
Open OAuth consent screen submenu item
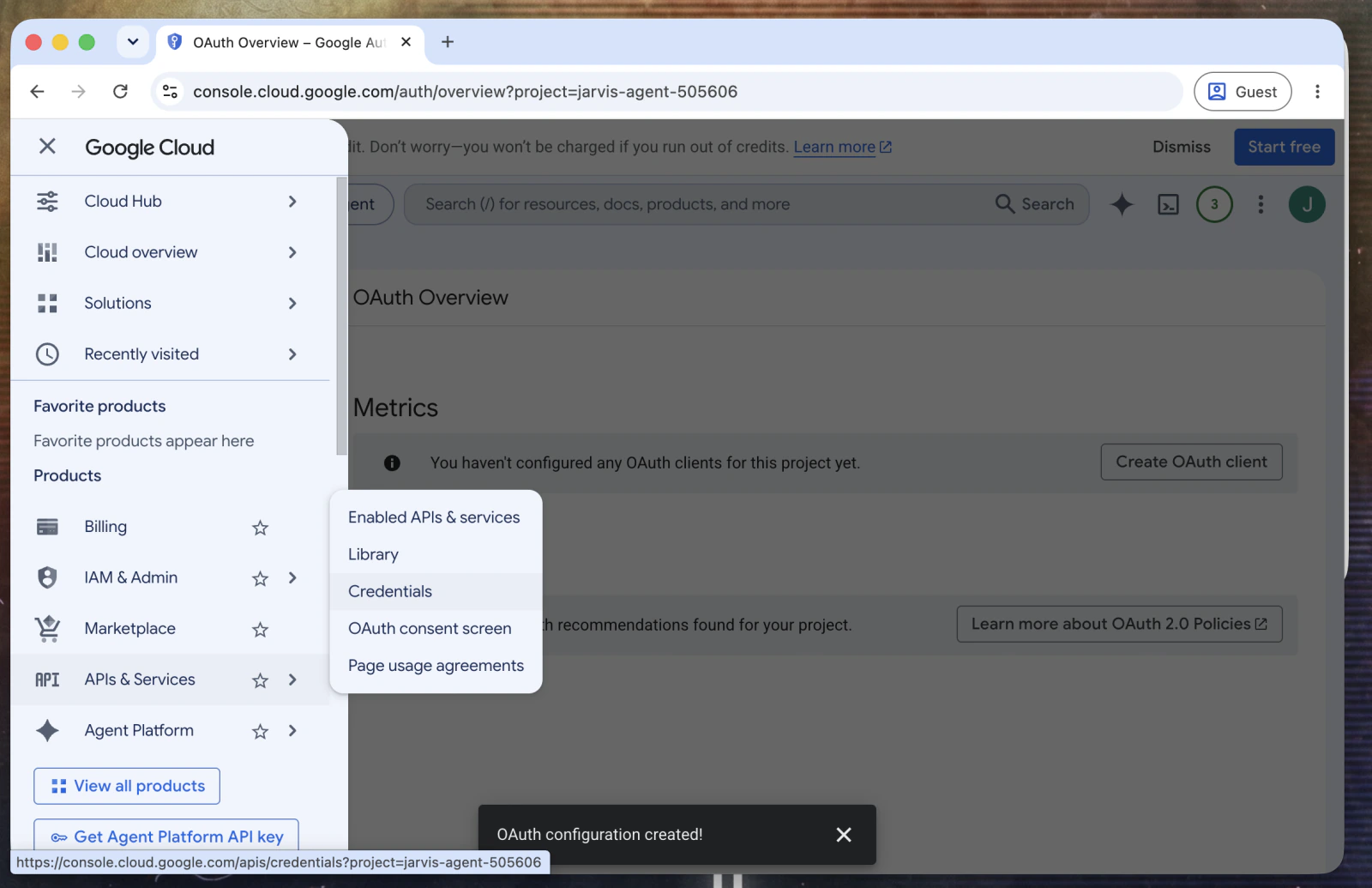tap(436, 628)
